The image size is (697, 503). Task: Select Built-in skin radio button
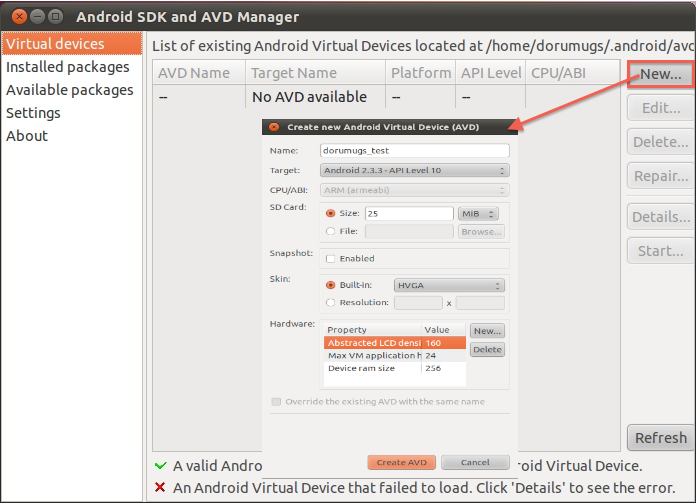330,285
